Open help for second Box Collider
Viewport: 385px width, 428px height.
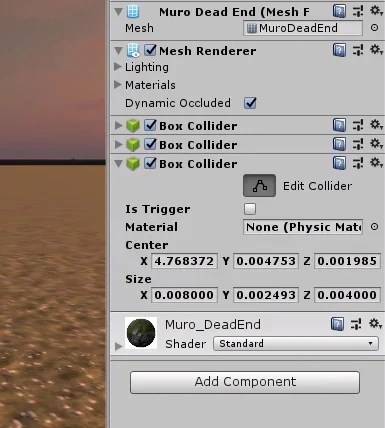click(339, 145)
